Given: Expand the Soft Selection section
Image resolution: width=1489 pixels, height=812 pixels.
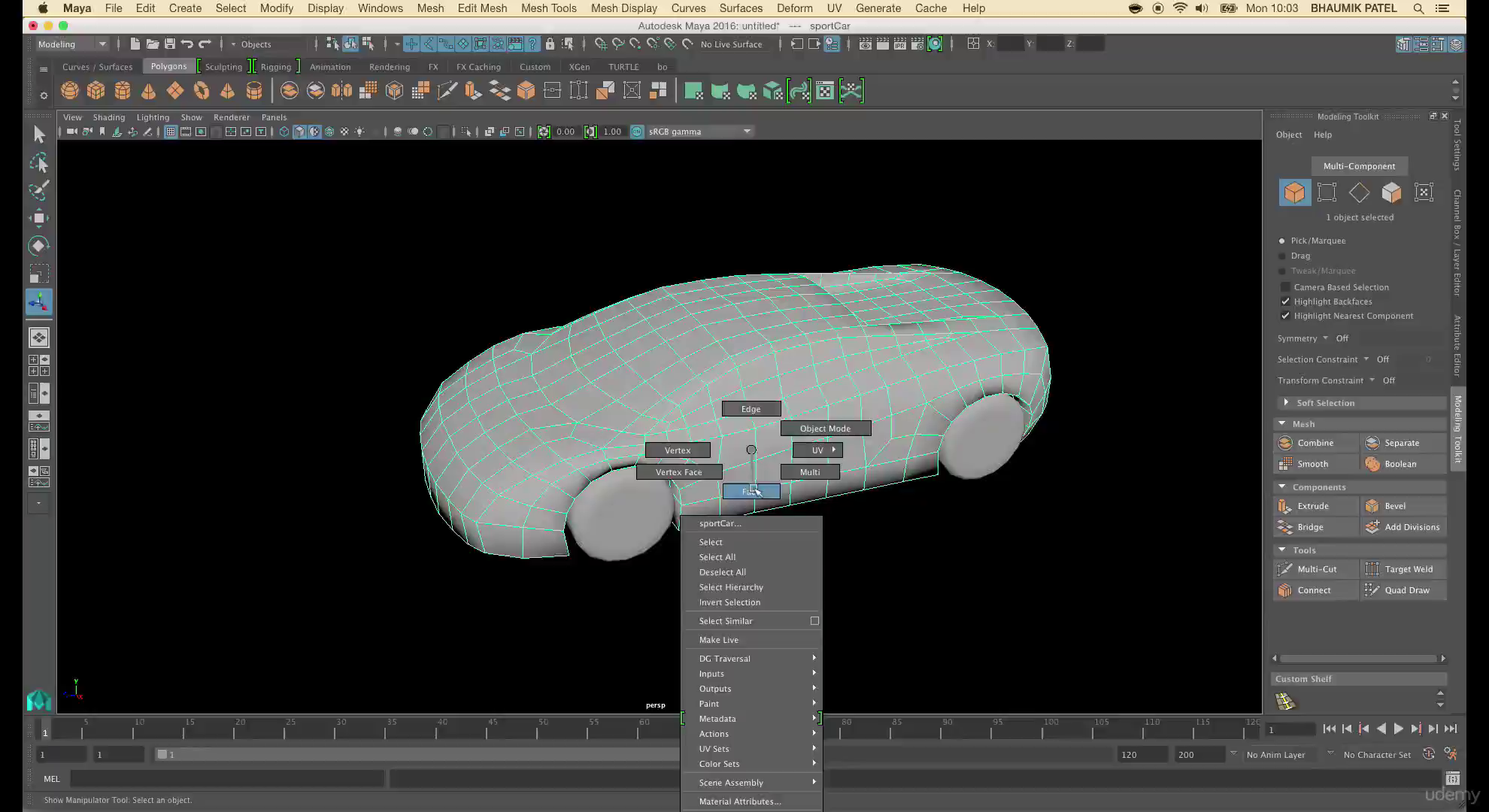Looking at the screenshot, I should 1286,403.
